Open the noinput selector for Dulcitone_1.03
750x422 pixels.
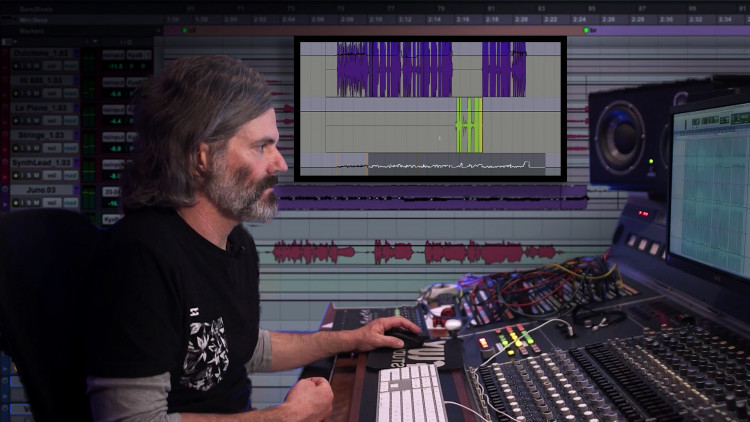click(x=113, y=55)
